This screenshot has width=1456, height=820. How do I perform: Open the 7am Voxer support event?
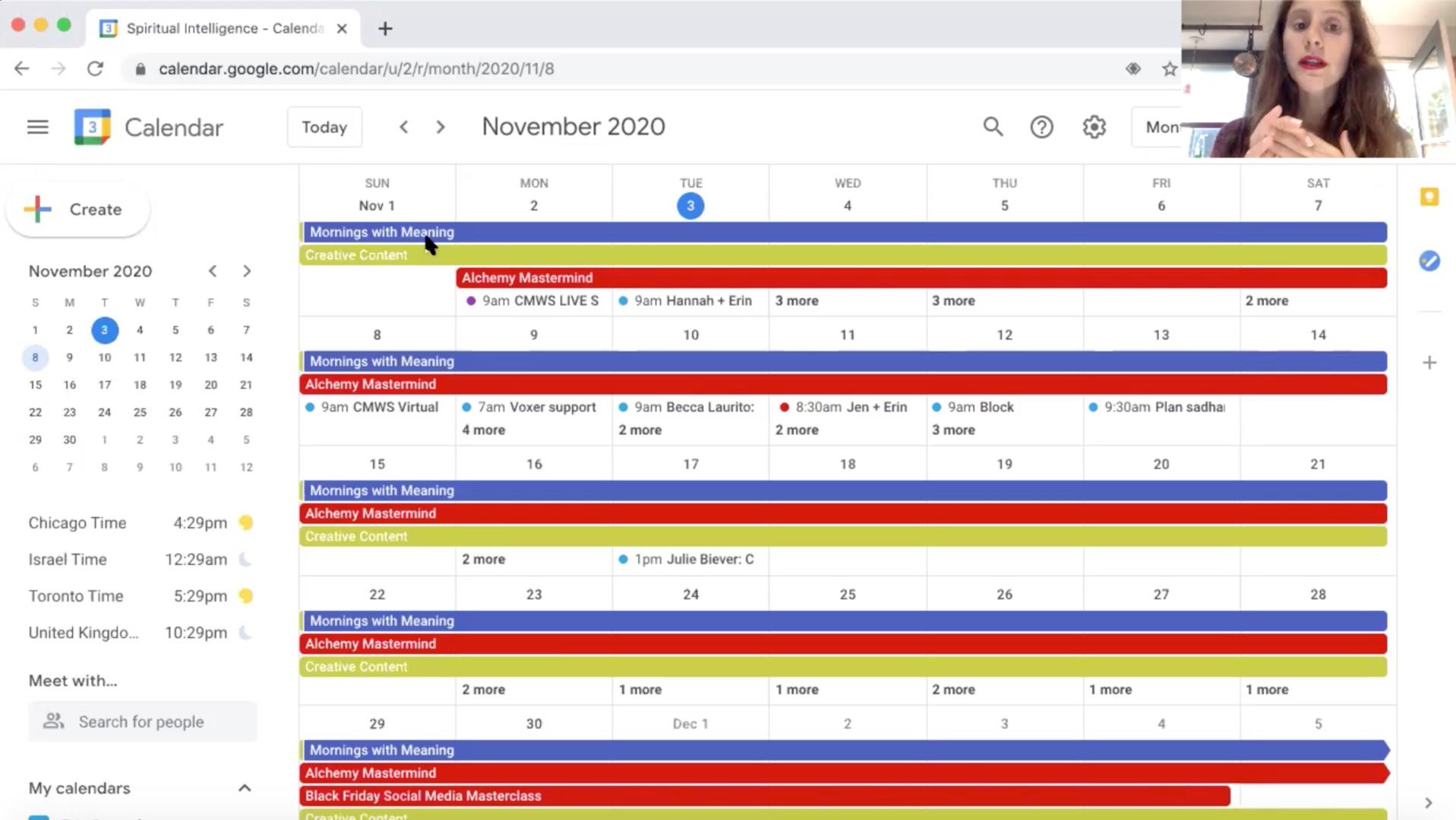click(x=533, y=407)
